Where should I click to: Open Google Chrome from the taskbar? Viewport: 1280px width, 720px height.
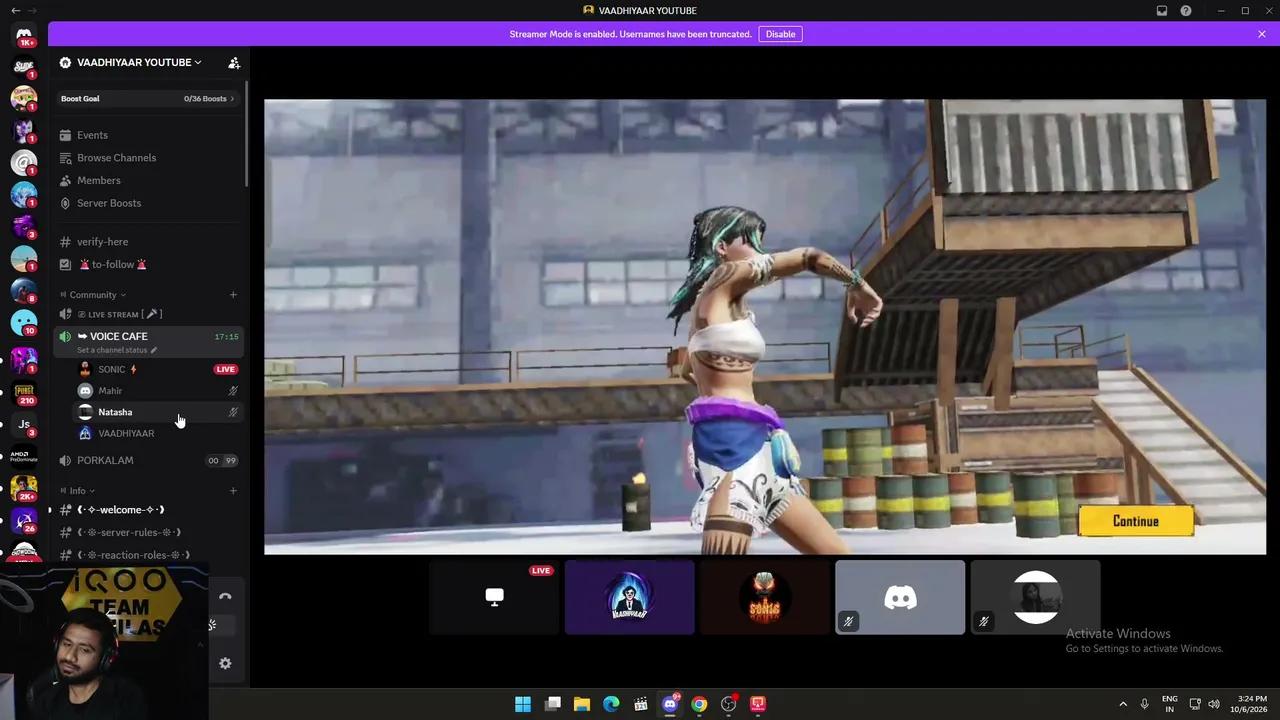[x=699, y=704]
